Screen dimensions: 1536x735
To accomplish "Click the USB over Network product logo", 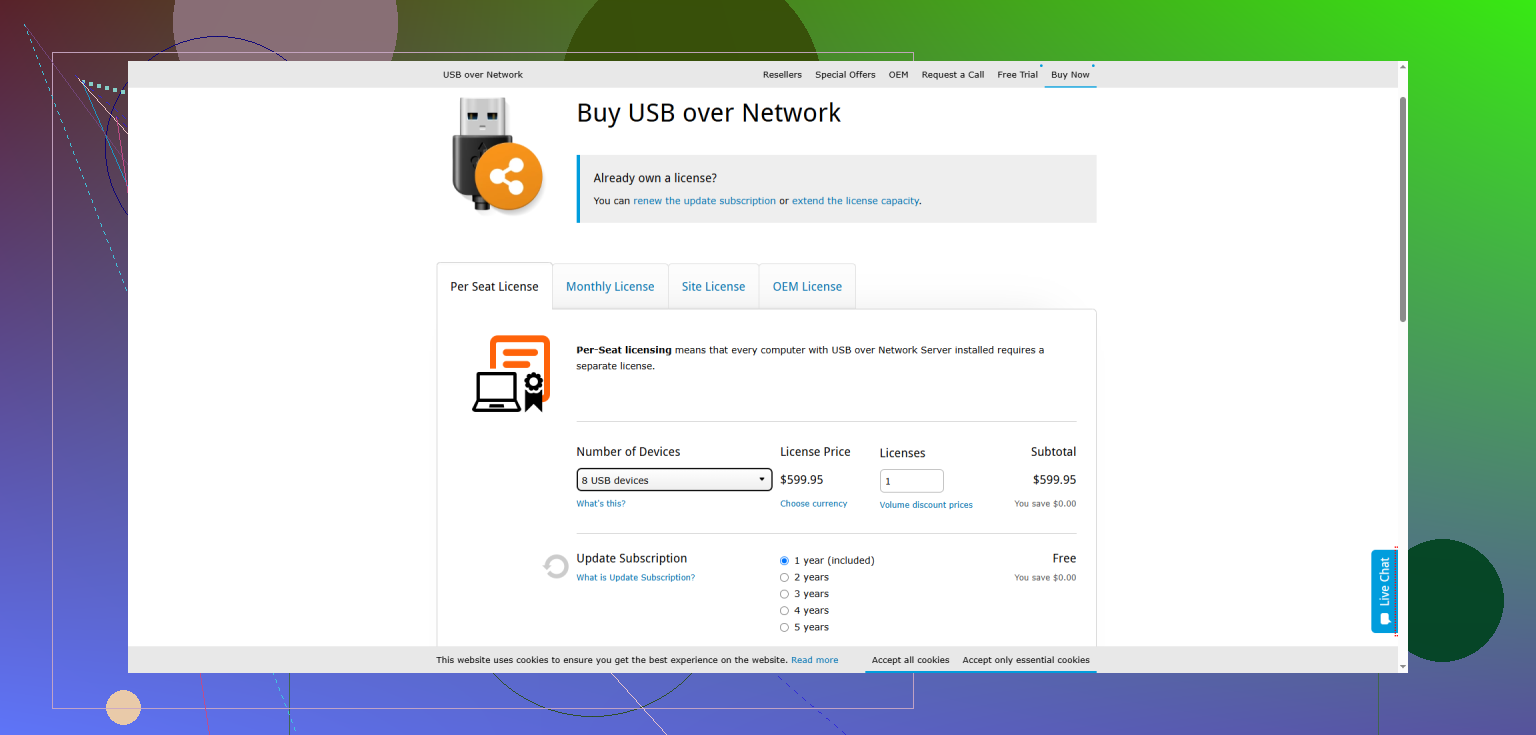I will pyautogui.click(x=495, y=156).
